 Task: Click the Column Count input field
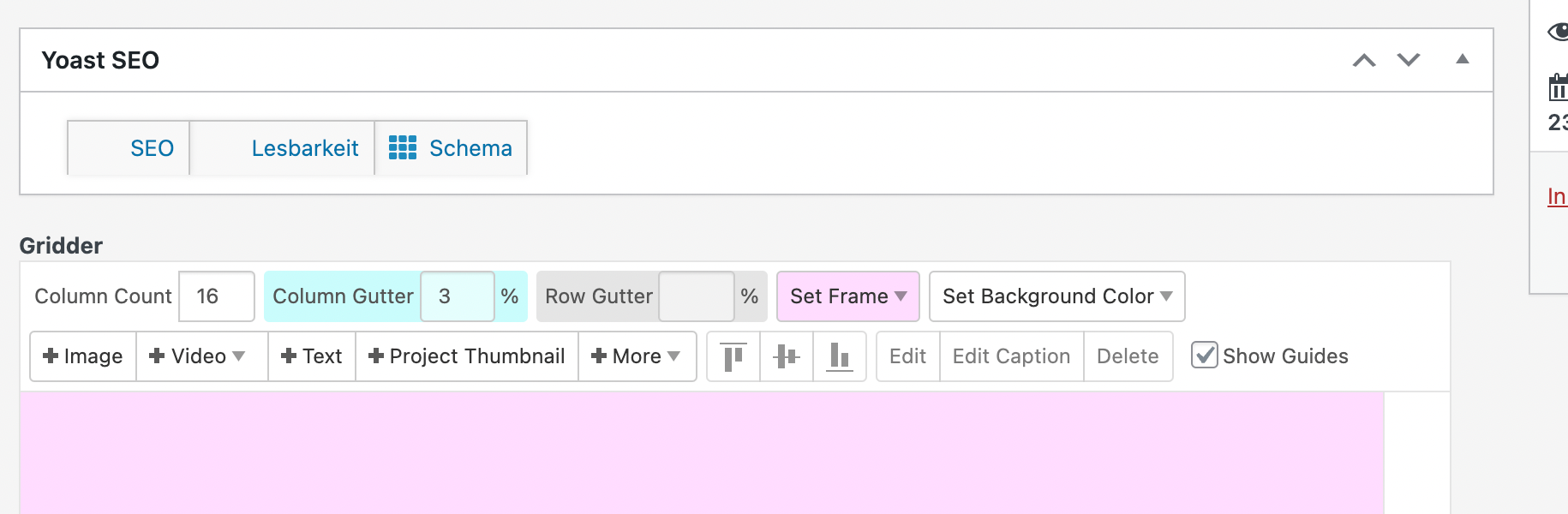point(216,296)
